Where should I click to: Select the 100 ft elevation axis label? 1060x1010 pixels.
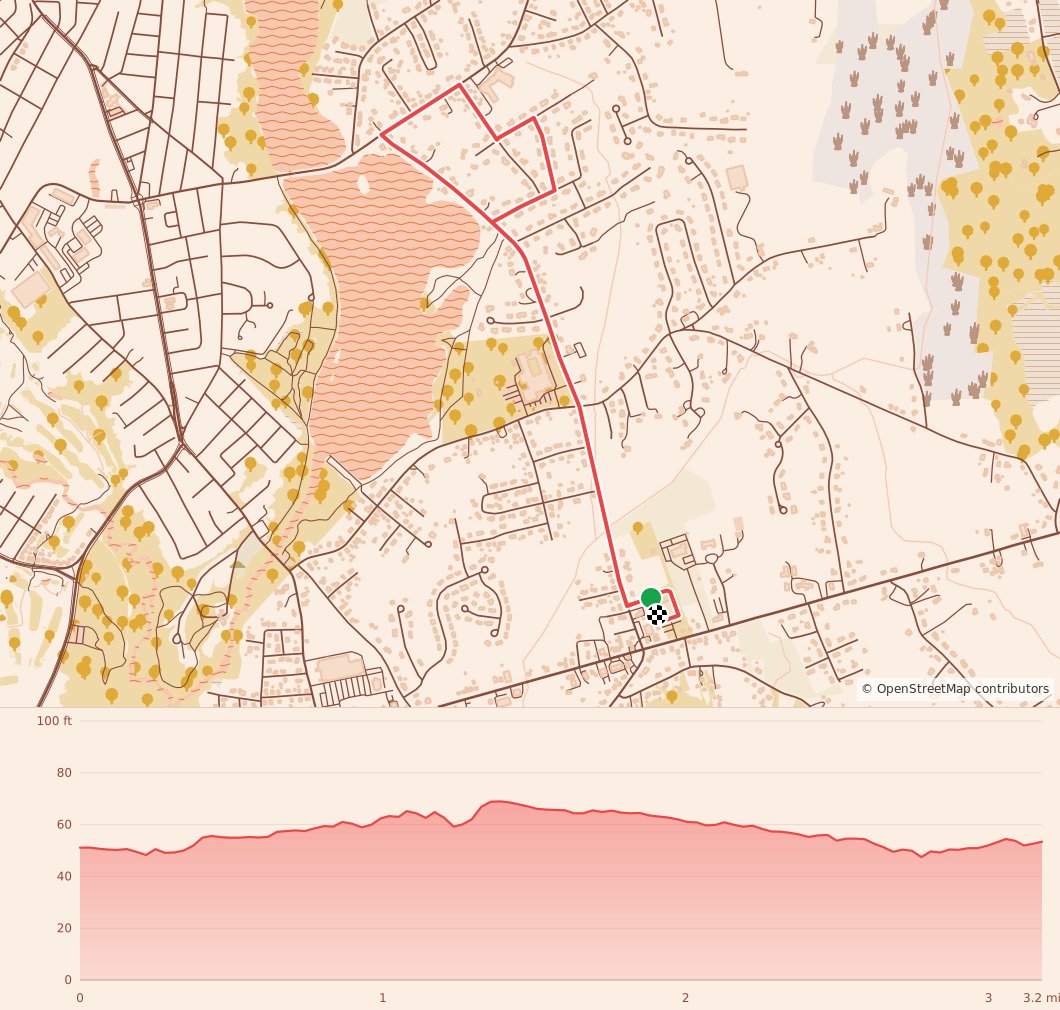point(53,721)
